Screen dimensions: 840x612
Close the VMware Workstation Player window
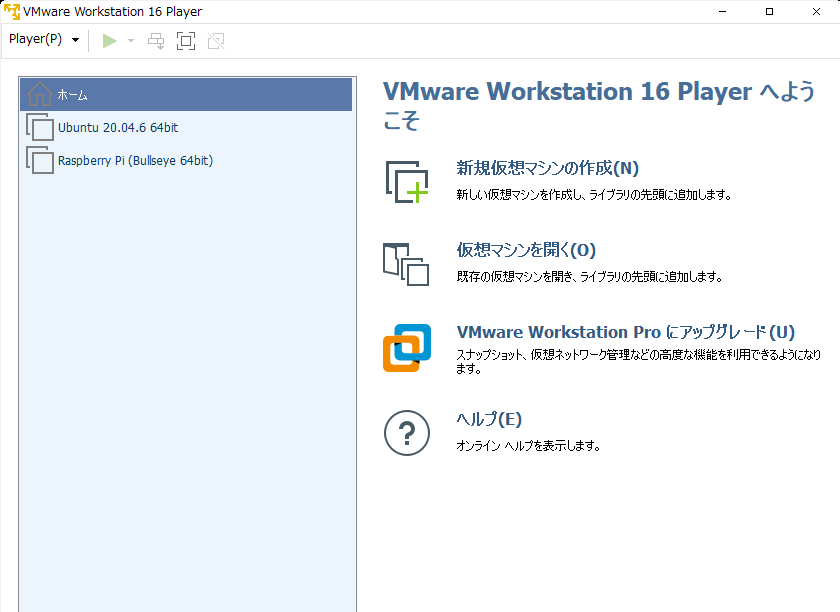click(816, 11)
